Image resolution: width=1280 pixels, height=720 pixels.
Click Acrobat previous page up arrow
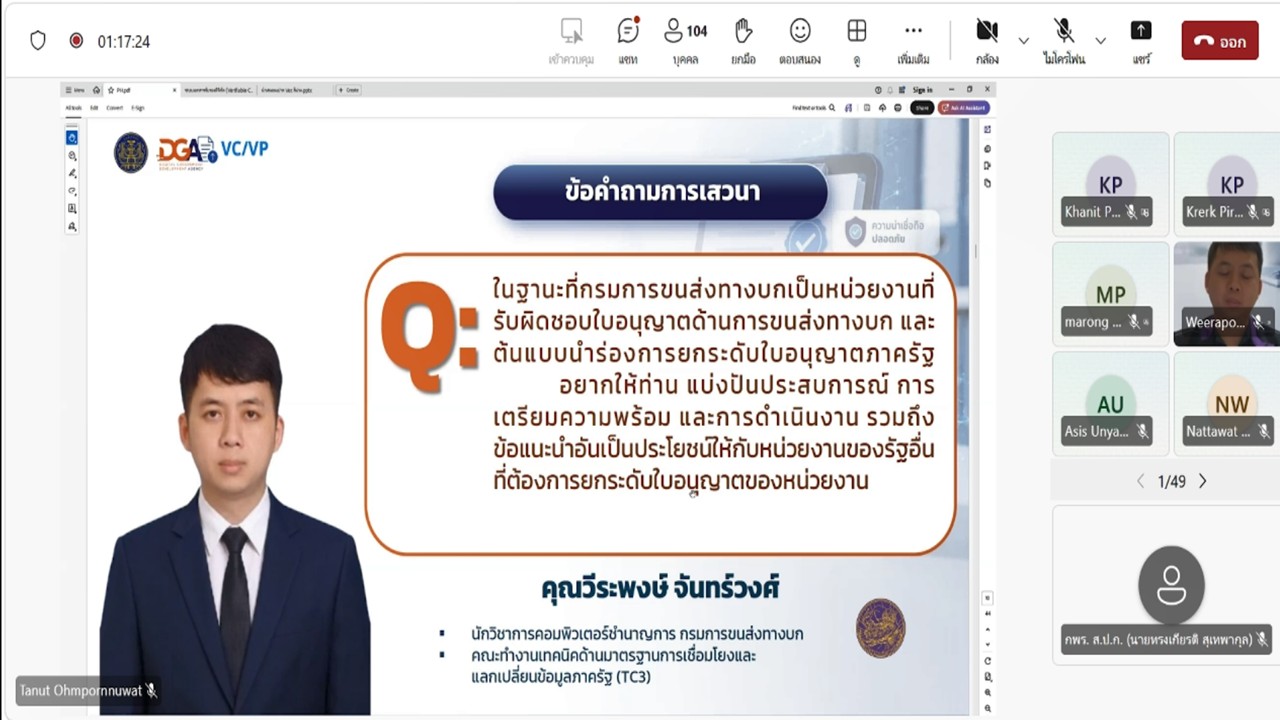[988, 630]
